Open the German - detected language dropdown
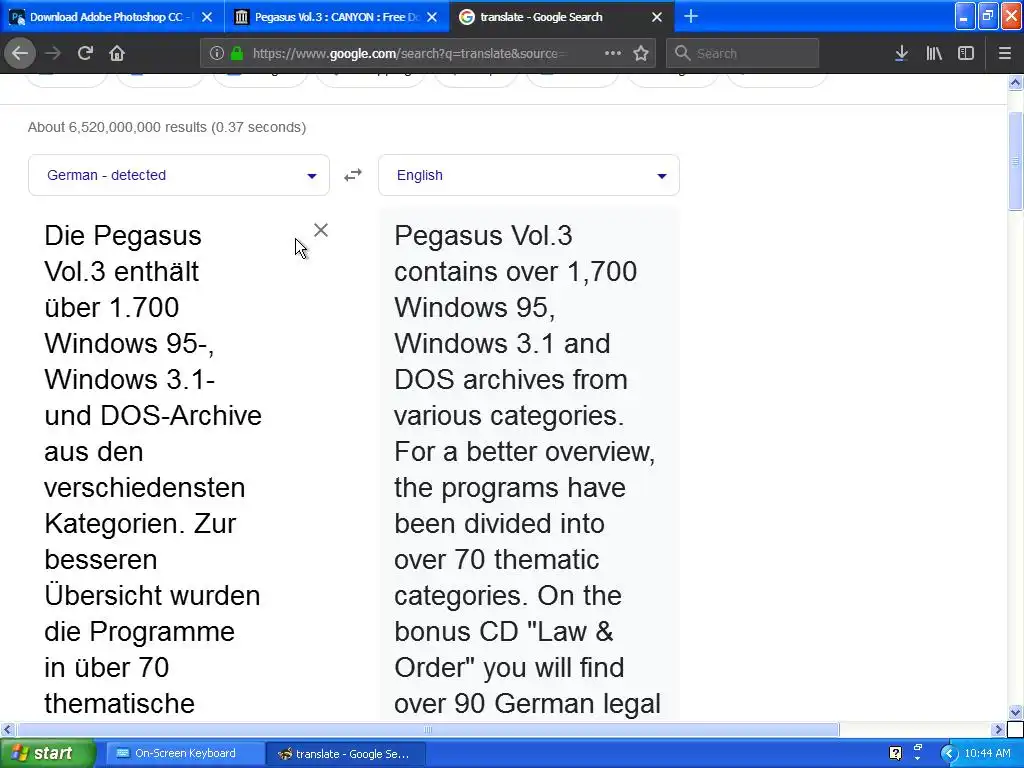The image size is (1024, 768). (179, 175)
